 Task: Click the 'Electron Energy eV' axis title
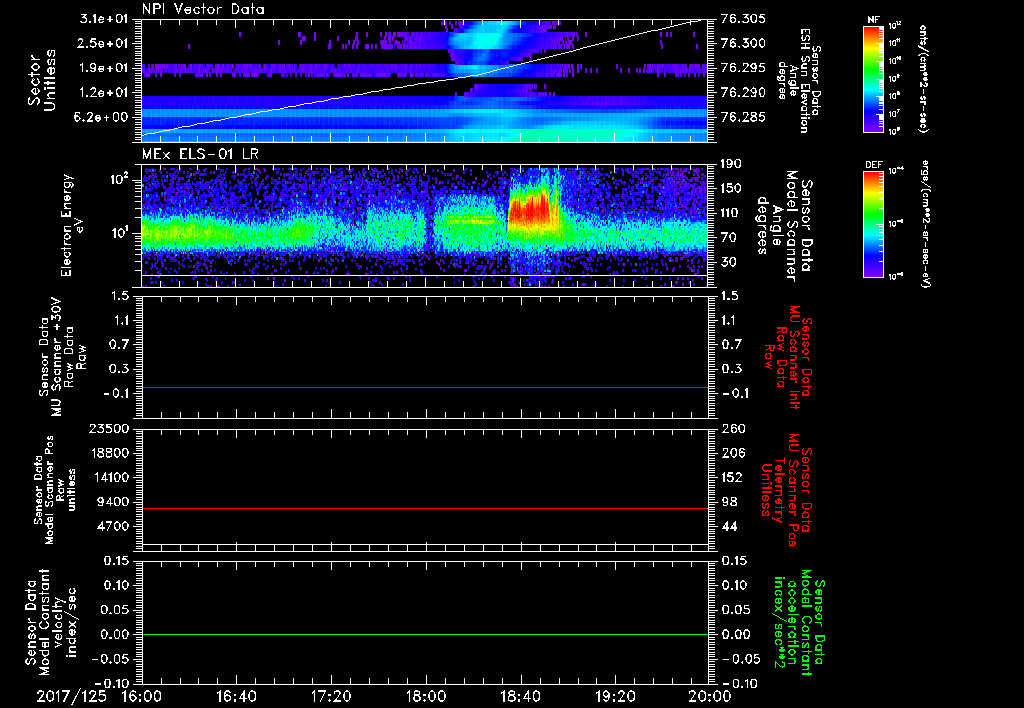(x=73, y=225)
